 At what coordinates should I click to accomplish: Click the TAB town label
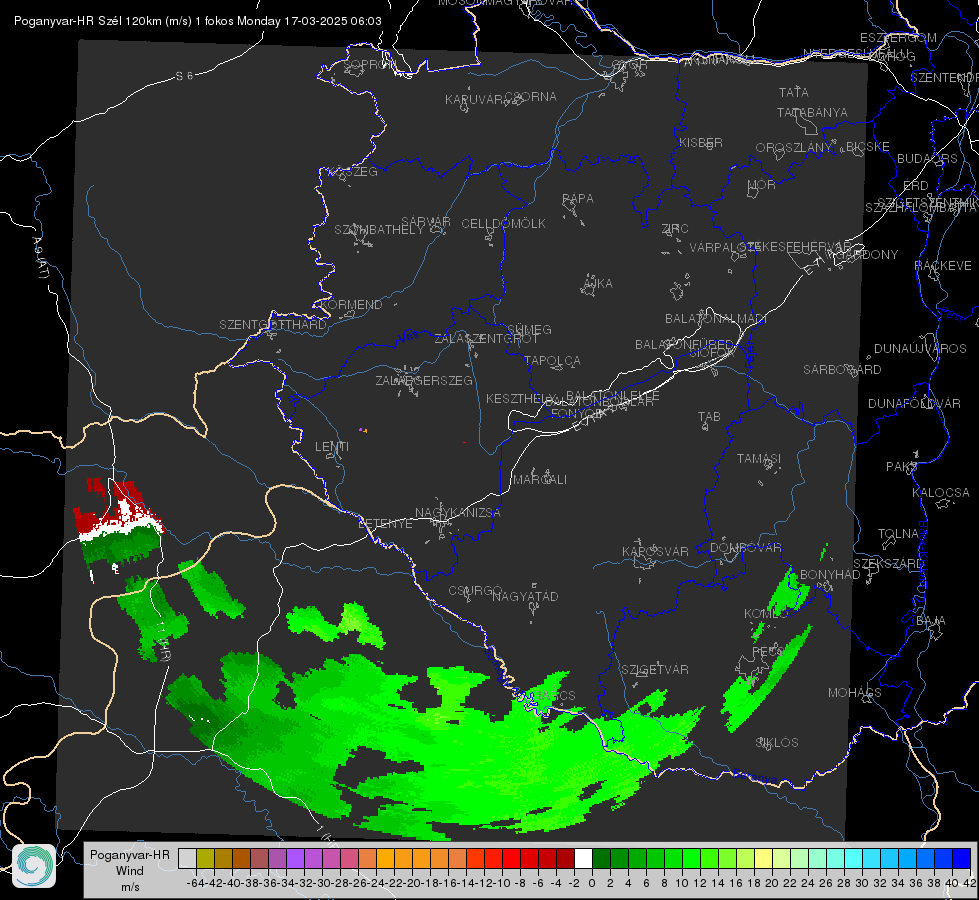tap(709, 417)
